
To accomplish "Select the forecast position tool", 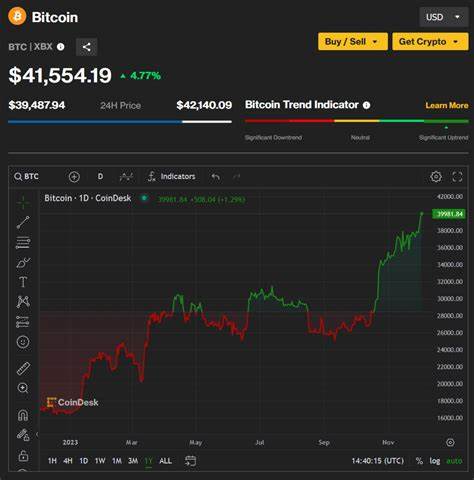I will click(23, 322).
